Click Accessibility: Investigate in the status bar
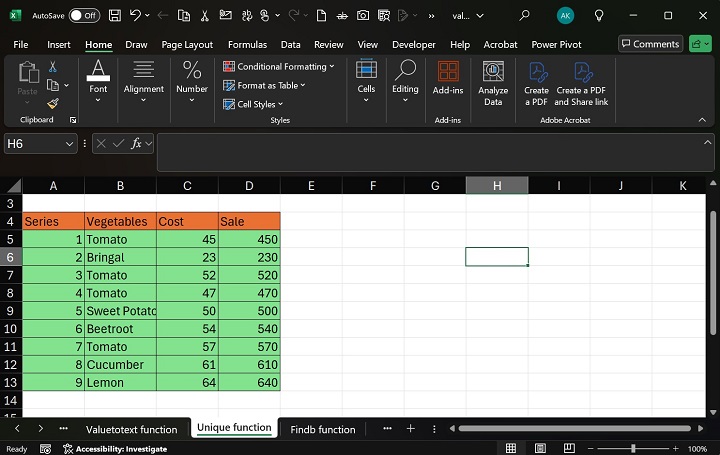Image resolution: width=720 pixels, height=455 pixels. pyautogui.click(x=114, y=449)
